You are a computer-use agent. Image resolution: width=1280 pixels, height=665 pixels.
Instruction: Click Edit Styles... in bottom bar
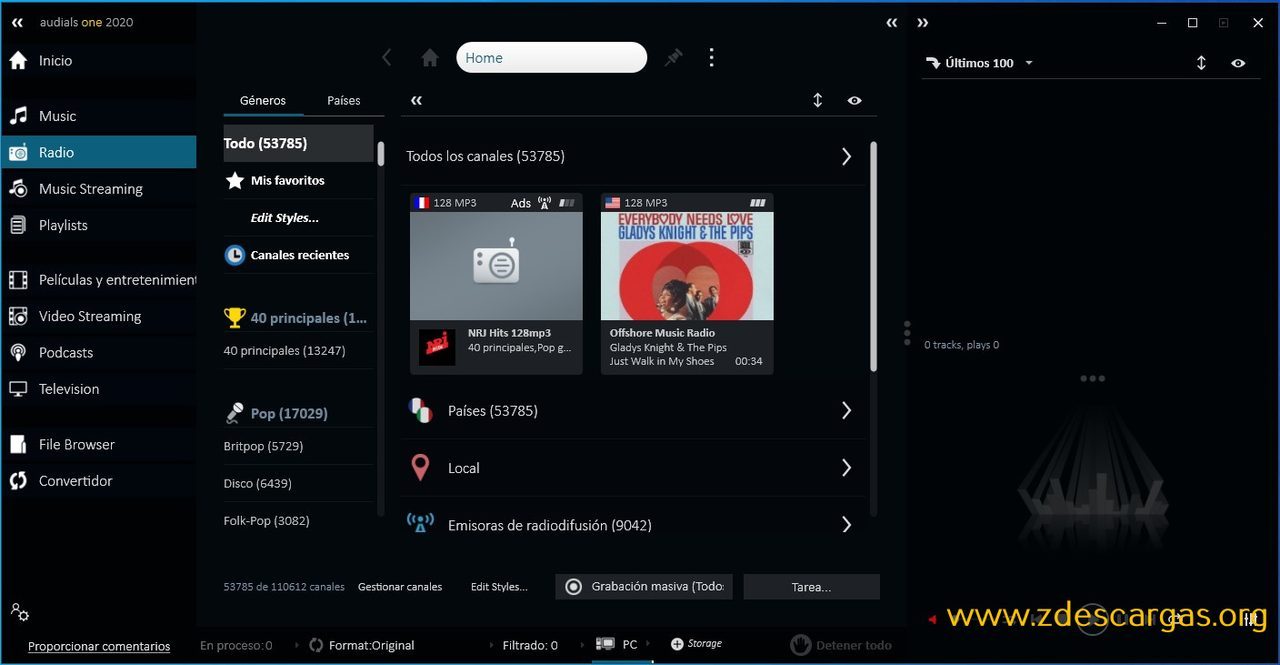(499, 587)
